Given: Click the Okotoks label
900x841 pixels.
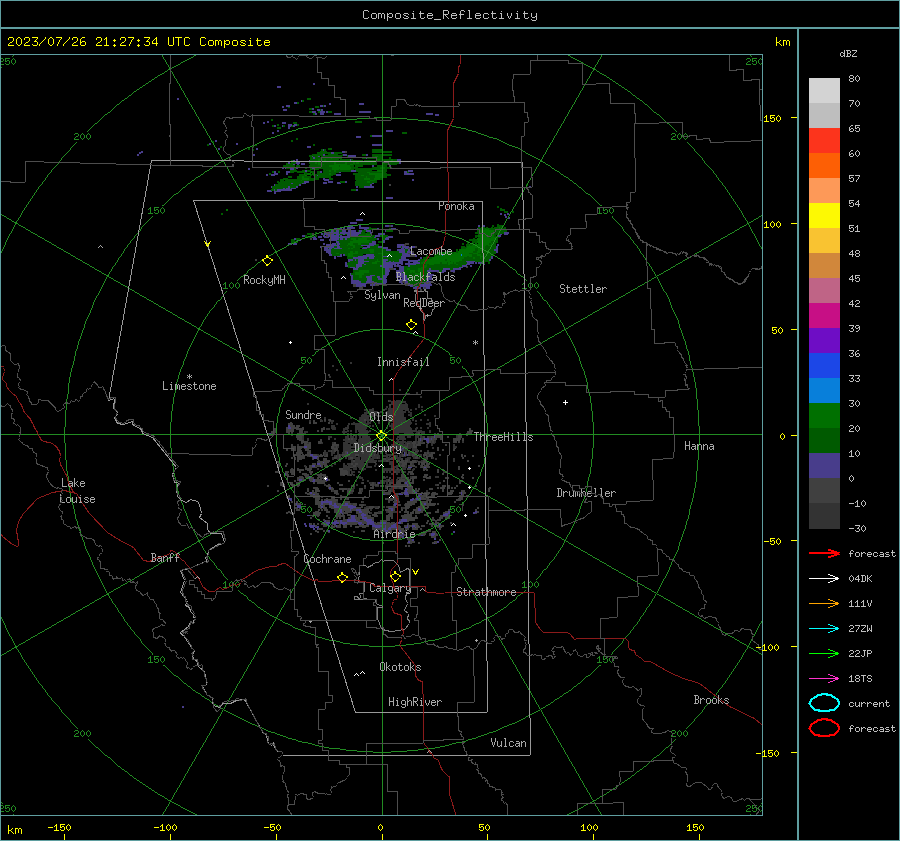Looking at the screenshot, I should tap(400, 667).
